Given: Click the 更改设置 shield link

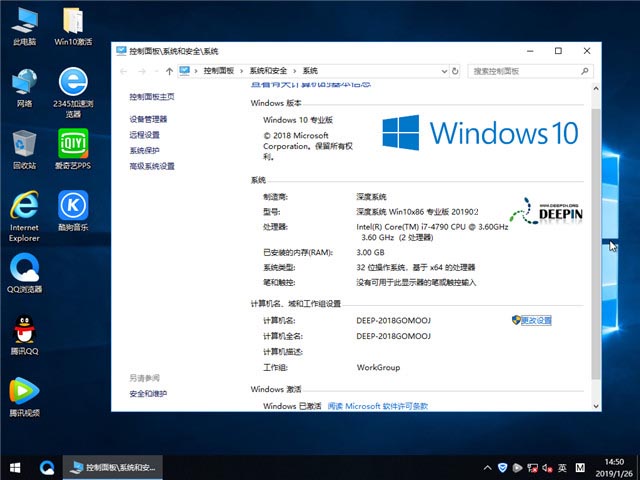Looking at the screenshot, I should (531, 320).
